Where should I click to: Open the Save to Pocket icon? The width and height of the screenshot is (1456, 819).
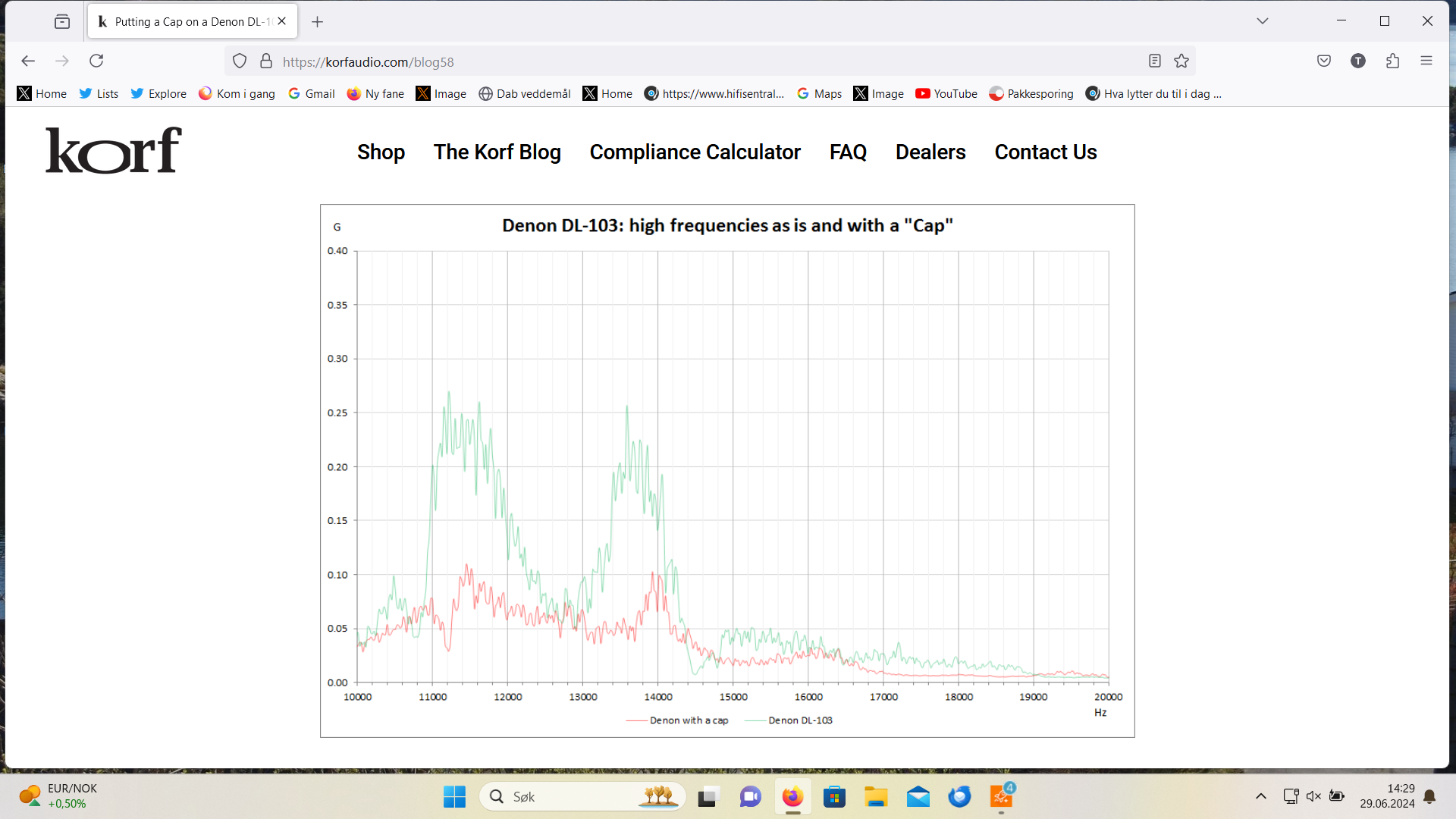[1324, 61]
